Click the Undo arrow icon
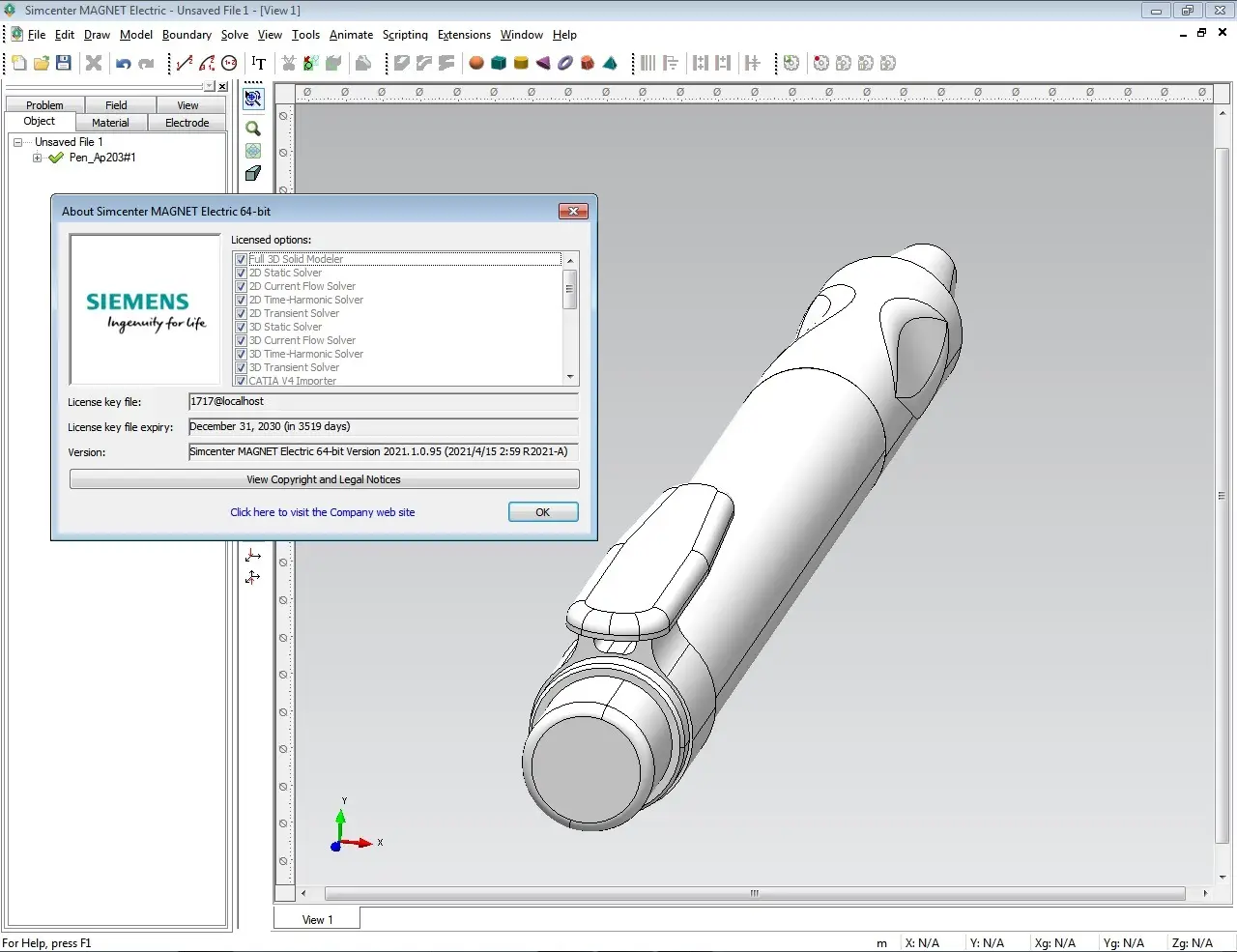Viewport: 1237px width, 952px height. point(124,64)
